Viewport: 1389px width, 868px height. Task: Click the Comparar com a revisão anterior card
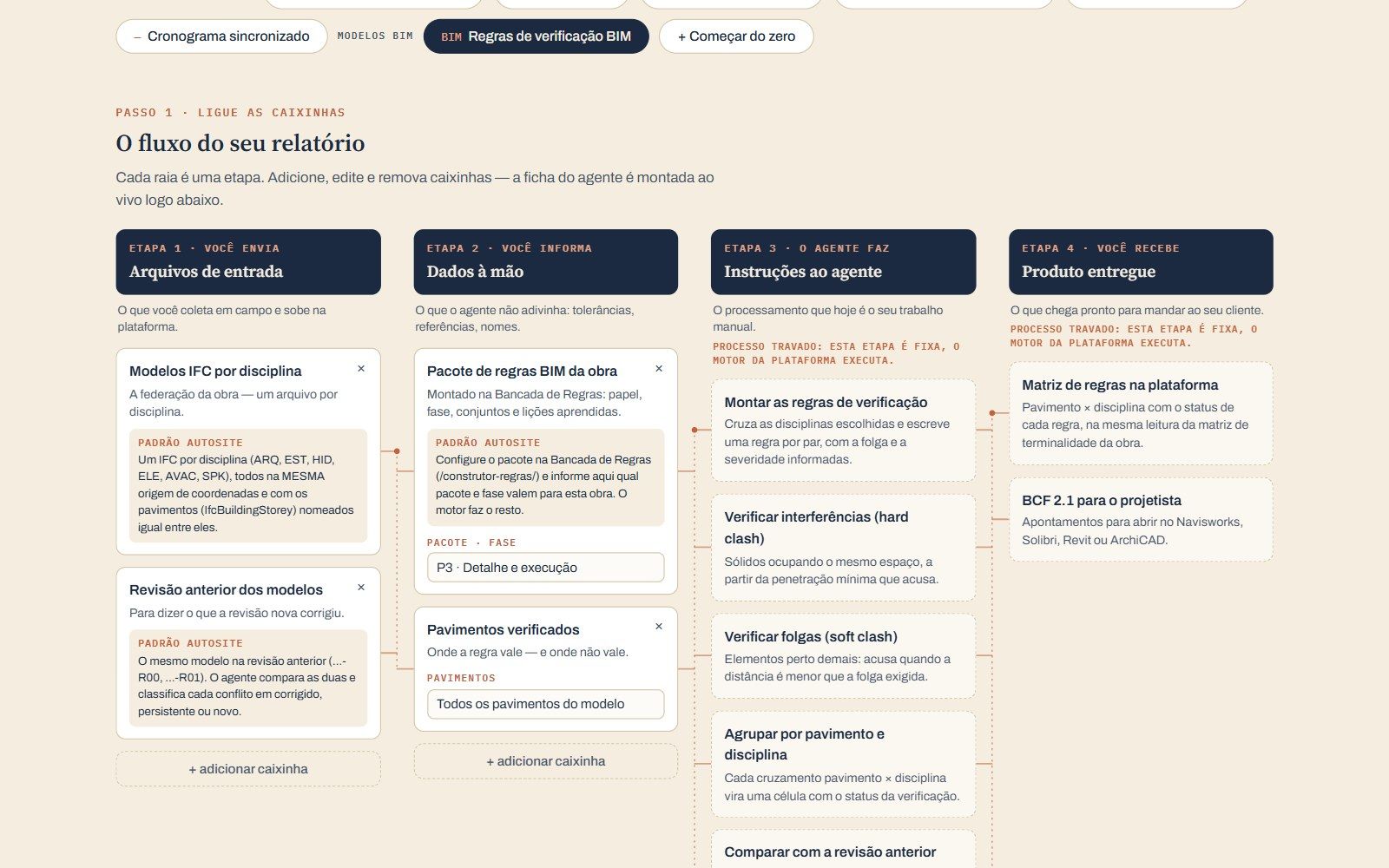click(x=843, y=850)
